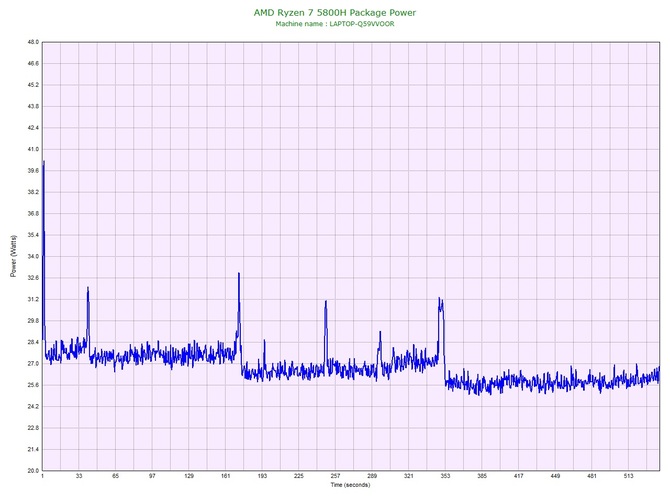Click the x-axis tick label 225
Viewport: 670px width, 502px height.
click(x=299, y=476)
